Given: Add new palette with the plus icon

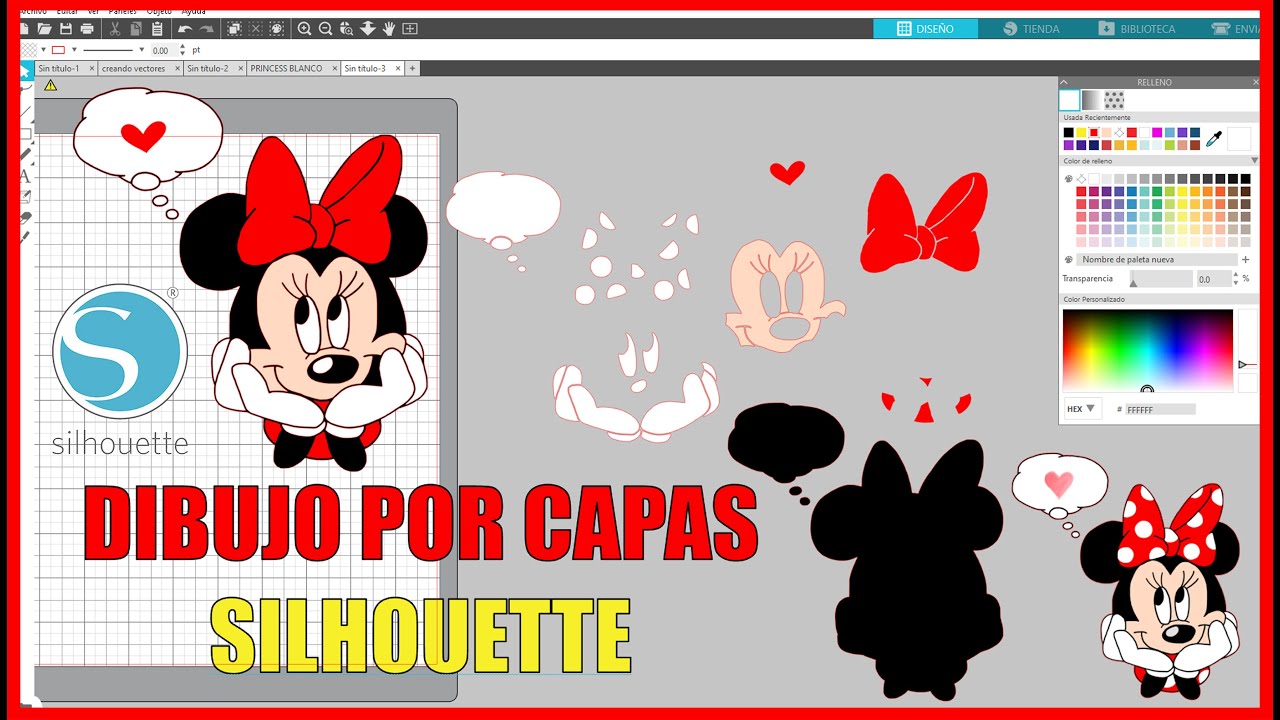Looking at the screenshot, I should click(1245, 259).
